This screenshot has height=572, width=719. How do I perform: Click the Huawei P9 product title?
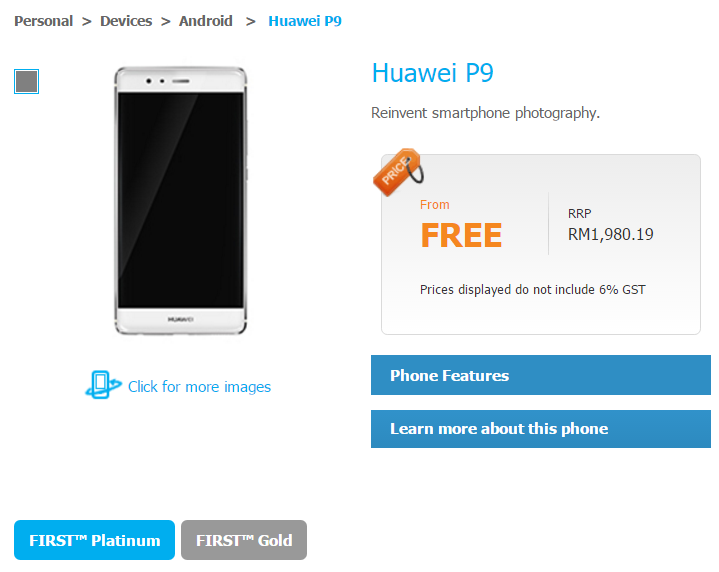click(432, 73)
